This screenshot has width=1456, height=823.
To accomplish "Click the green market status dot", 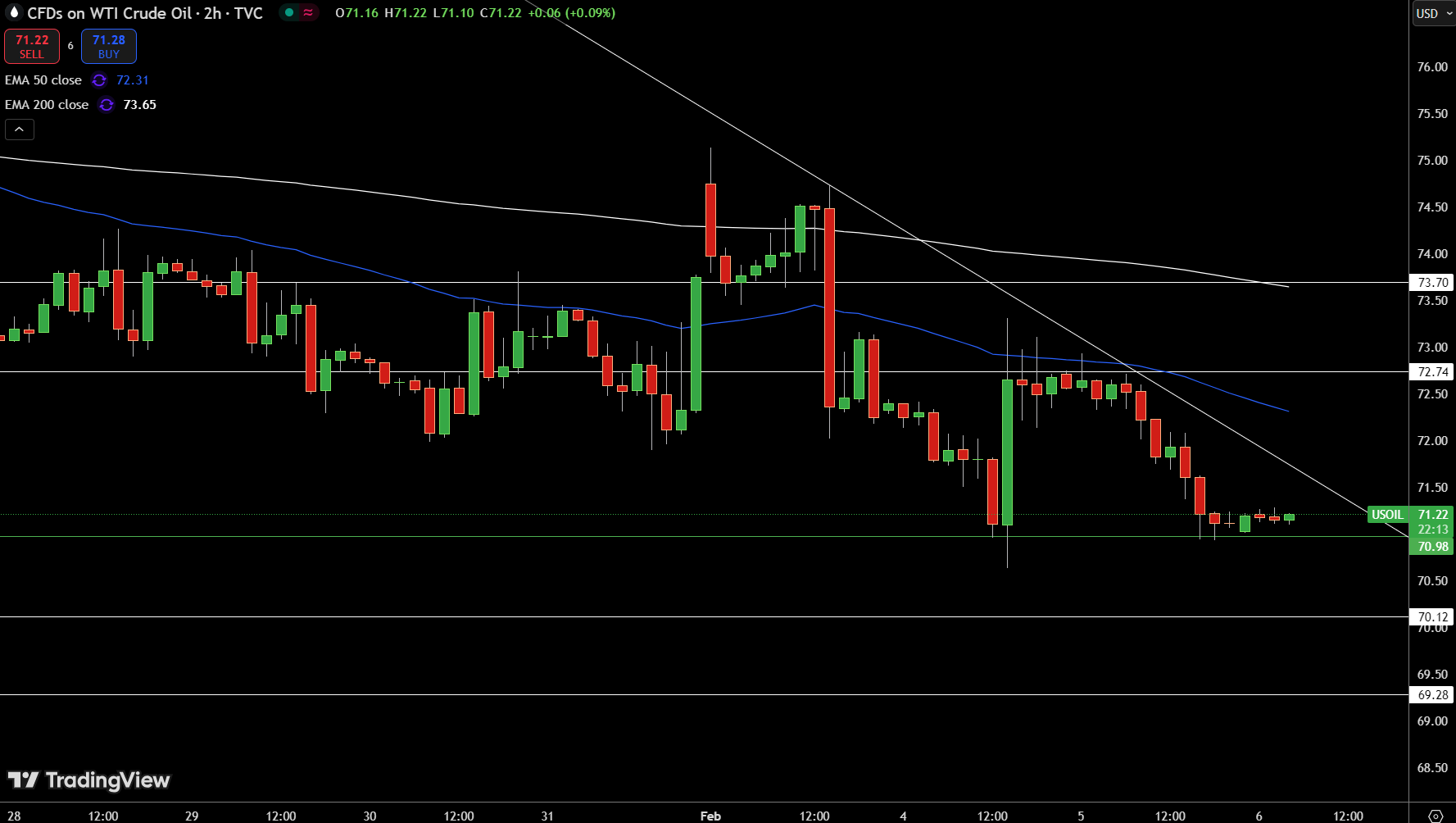I will point(289,12).
